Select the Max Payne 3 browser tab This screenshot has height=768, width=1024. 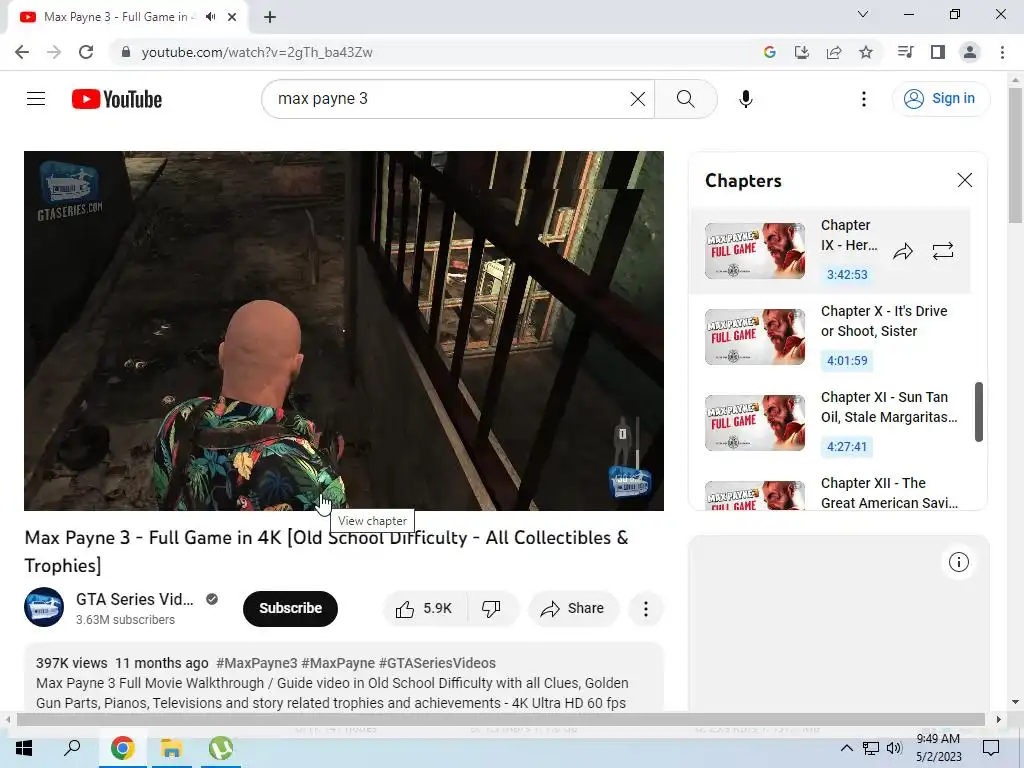pos(127,17)
